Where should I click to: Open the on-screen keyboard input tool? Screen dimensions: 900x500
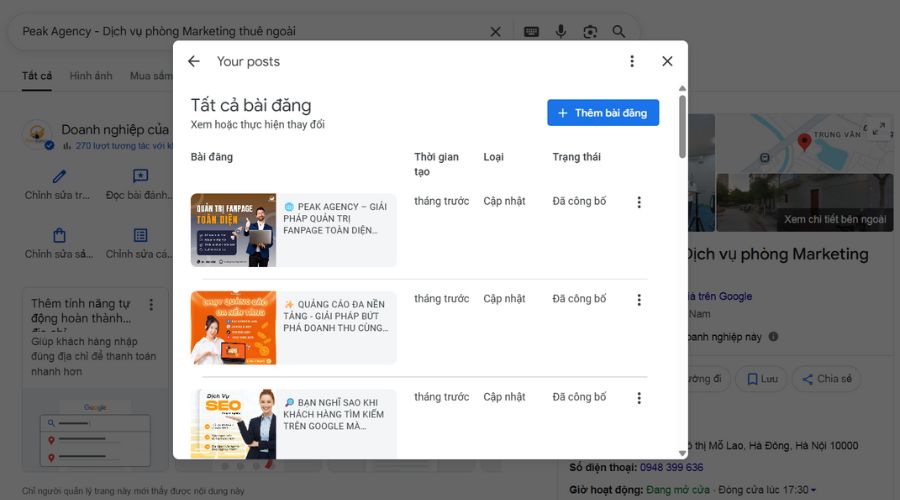[x=532, y=32]
